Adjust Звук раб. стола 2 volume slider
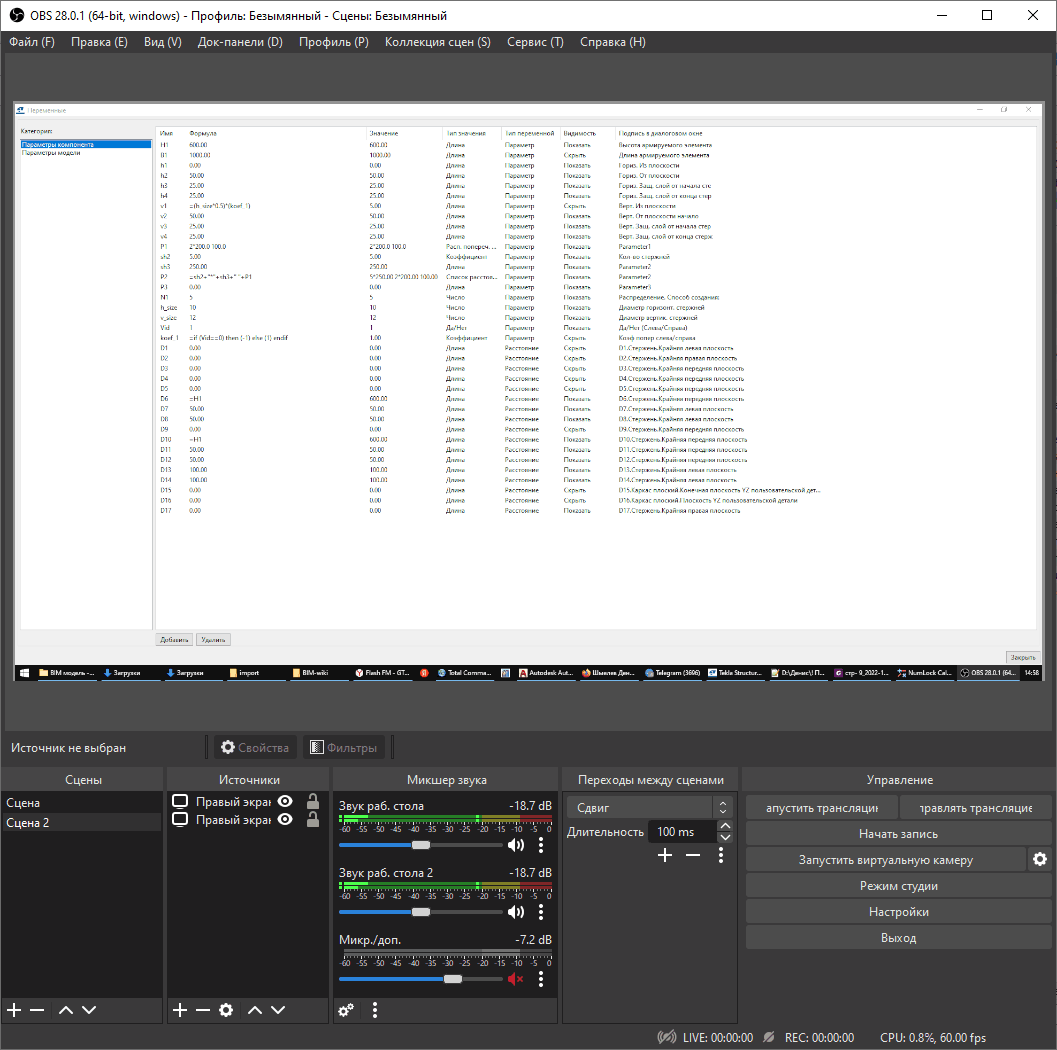The width and height of the screenshot is (1057, 1050). [421, 912]
